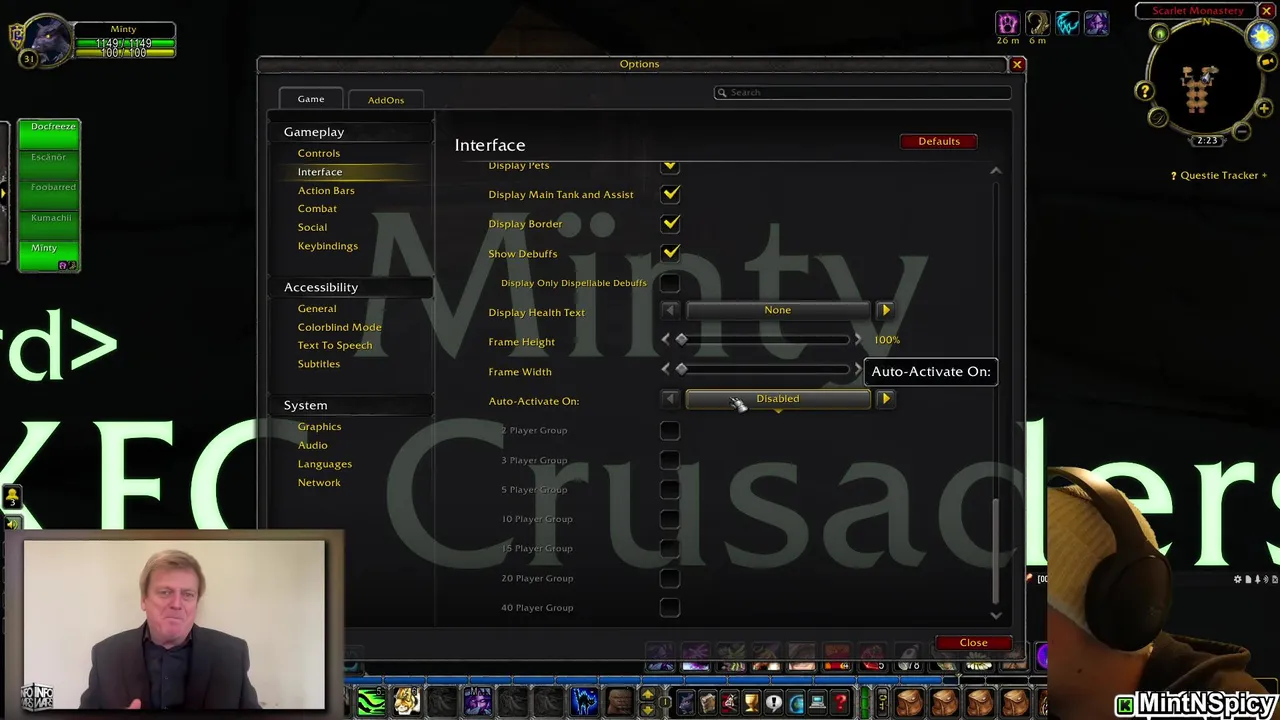This screenshot has height=720, width=1280.
Task: Check the 5 Player Group box
Action: pos(670,489)
